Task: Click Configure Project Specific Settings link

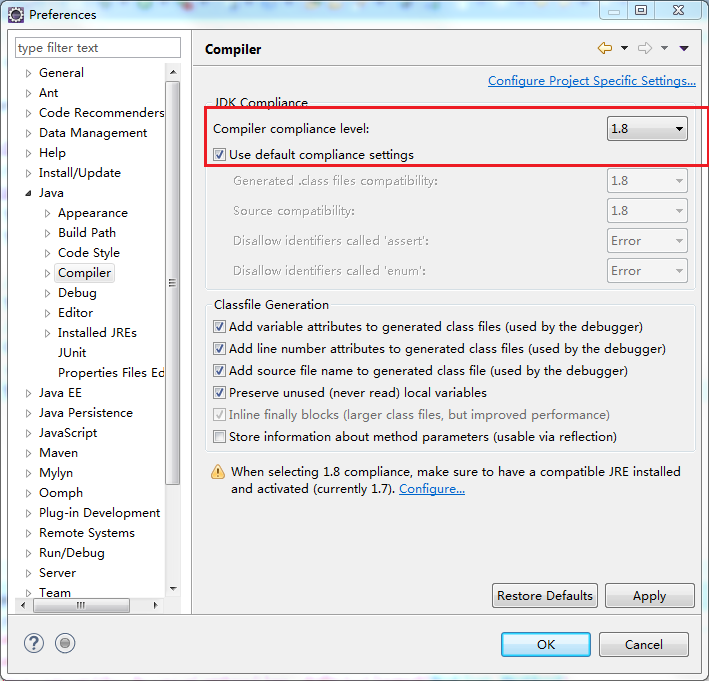Action: pyautogui.click(x=591, y=80)
